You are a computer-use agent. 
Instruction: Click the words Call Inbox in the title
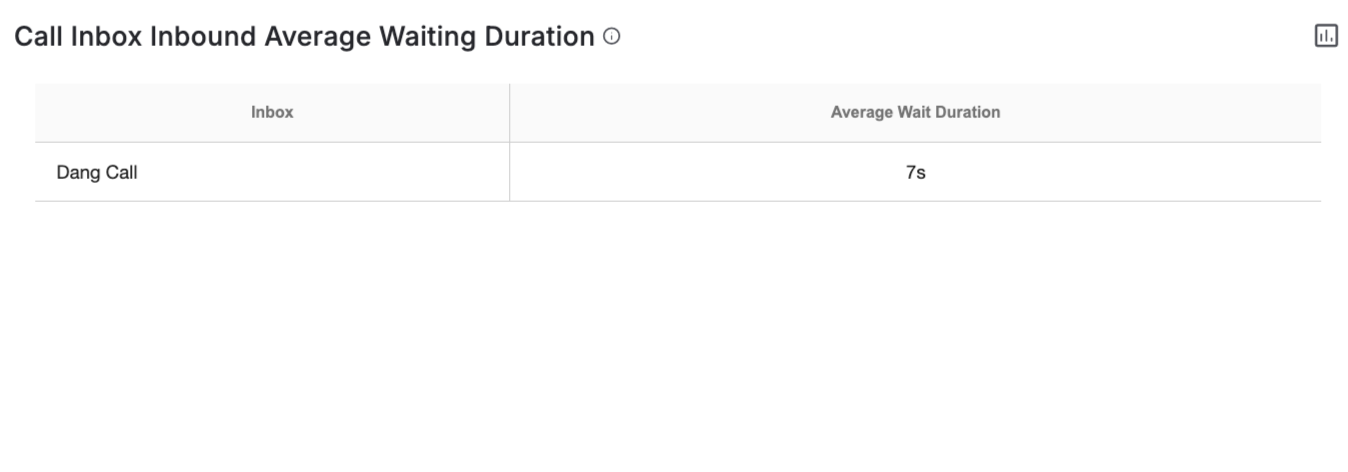click(79, 37)
